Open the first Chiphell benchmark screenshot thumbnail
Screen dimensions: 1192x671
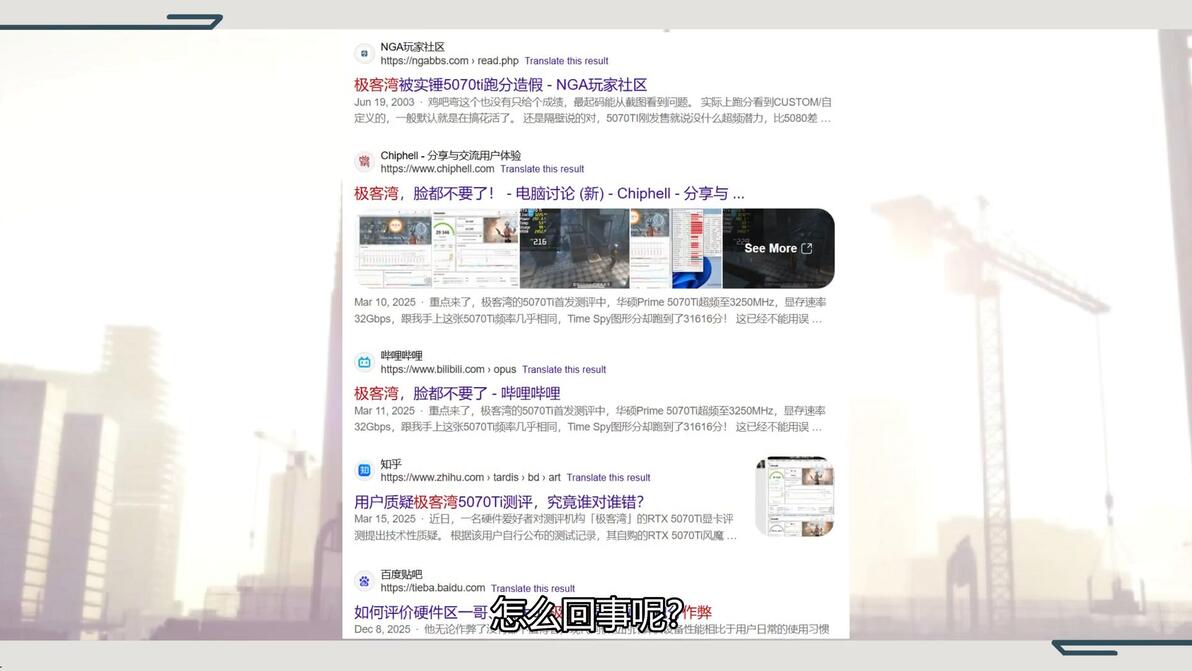393,248
